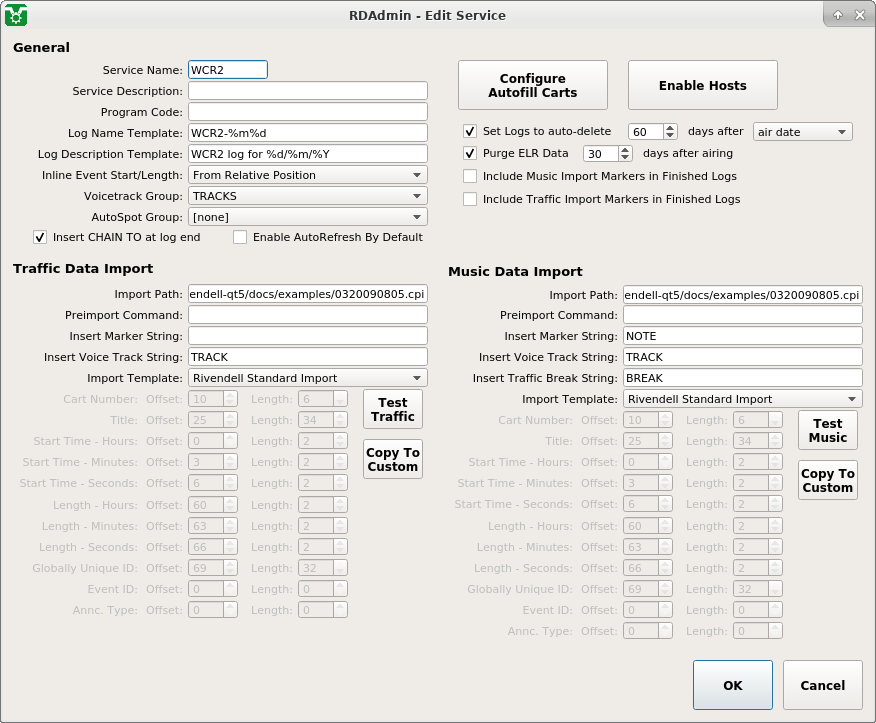Image resolution: width=876 pixels, height=723 pixels.
Task: Confirm changes with the OK button
Action: (x=733, y=685)
